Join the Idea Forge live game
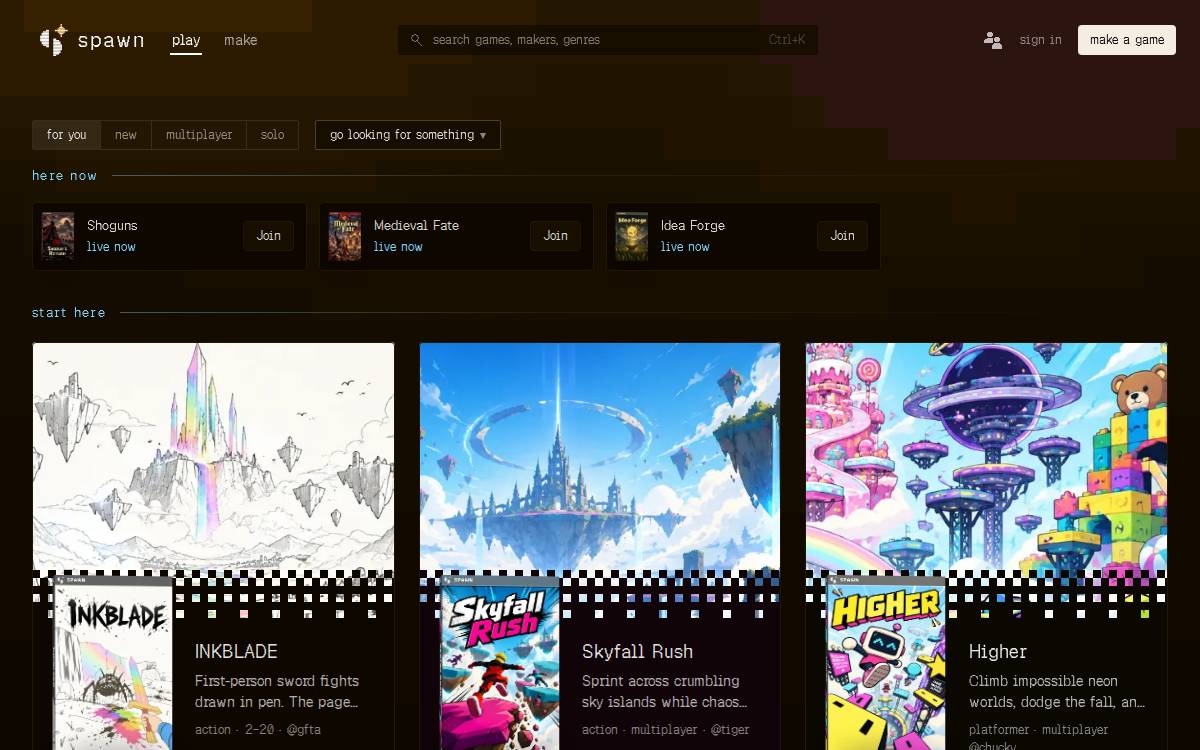 click(x=843, y=236)
